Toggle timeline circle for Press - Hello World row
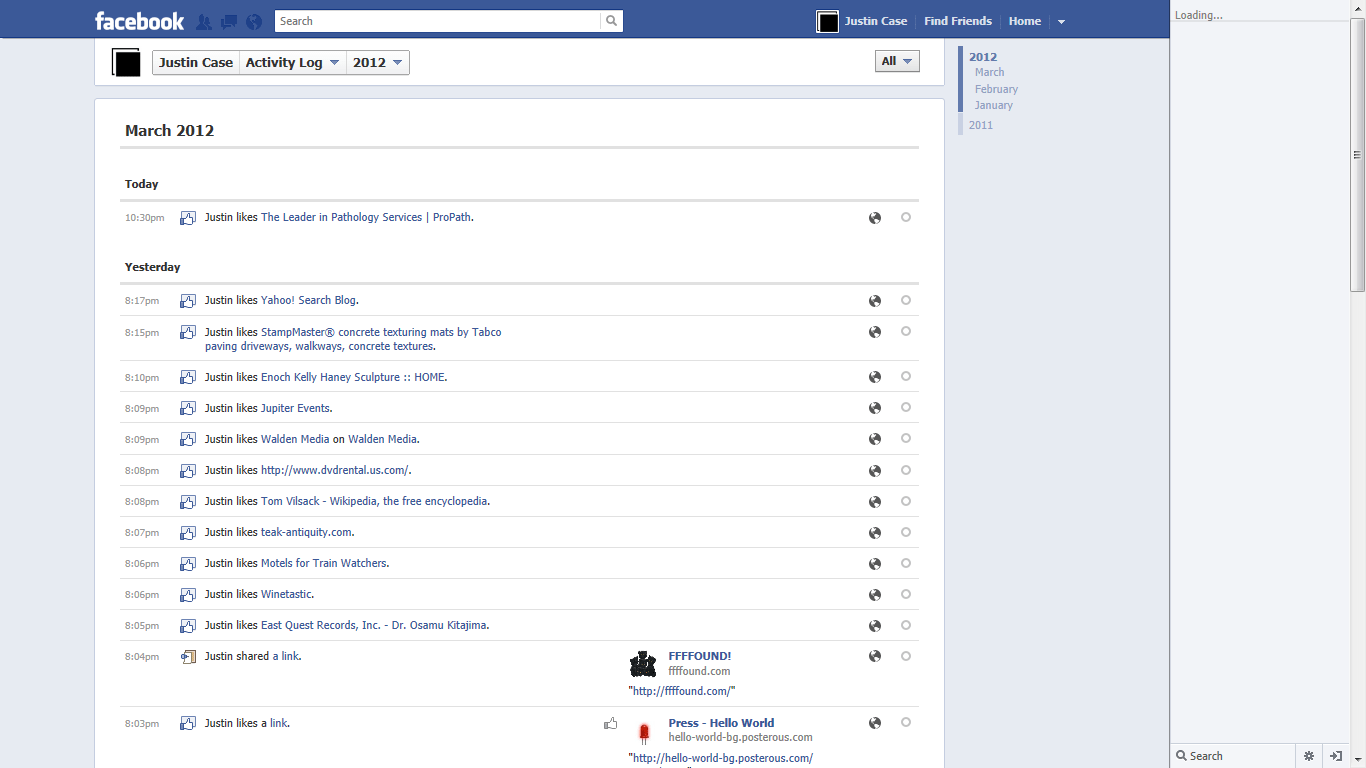Image resolution: width=1366 pixels, height=768 pixels. [906, 722]
